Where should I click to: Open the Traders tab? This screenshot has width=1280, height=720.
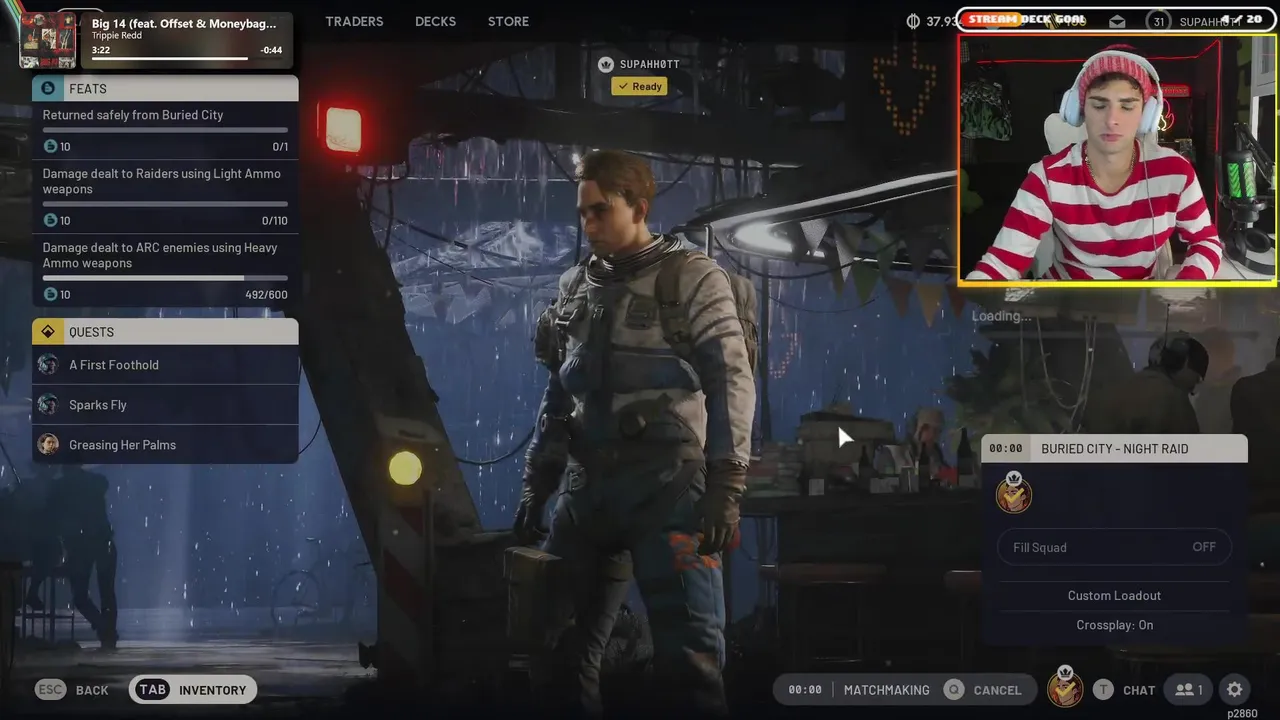(354, 21)
